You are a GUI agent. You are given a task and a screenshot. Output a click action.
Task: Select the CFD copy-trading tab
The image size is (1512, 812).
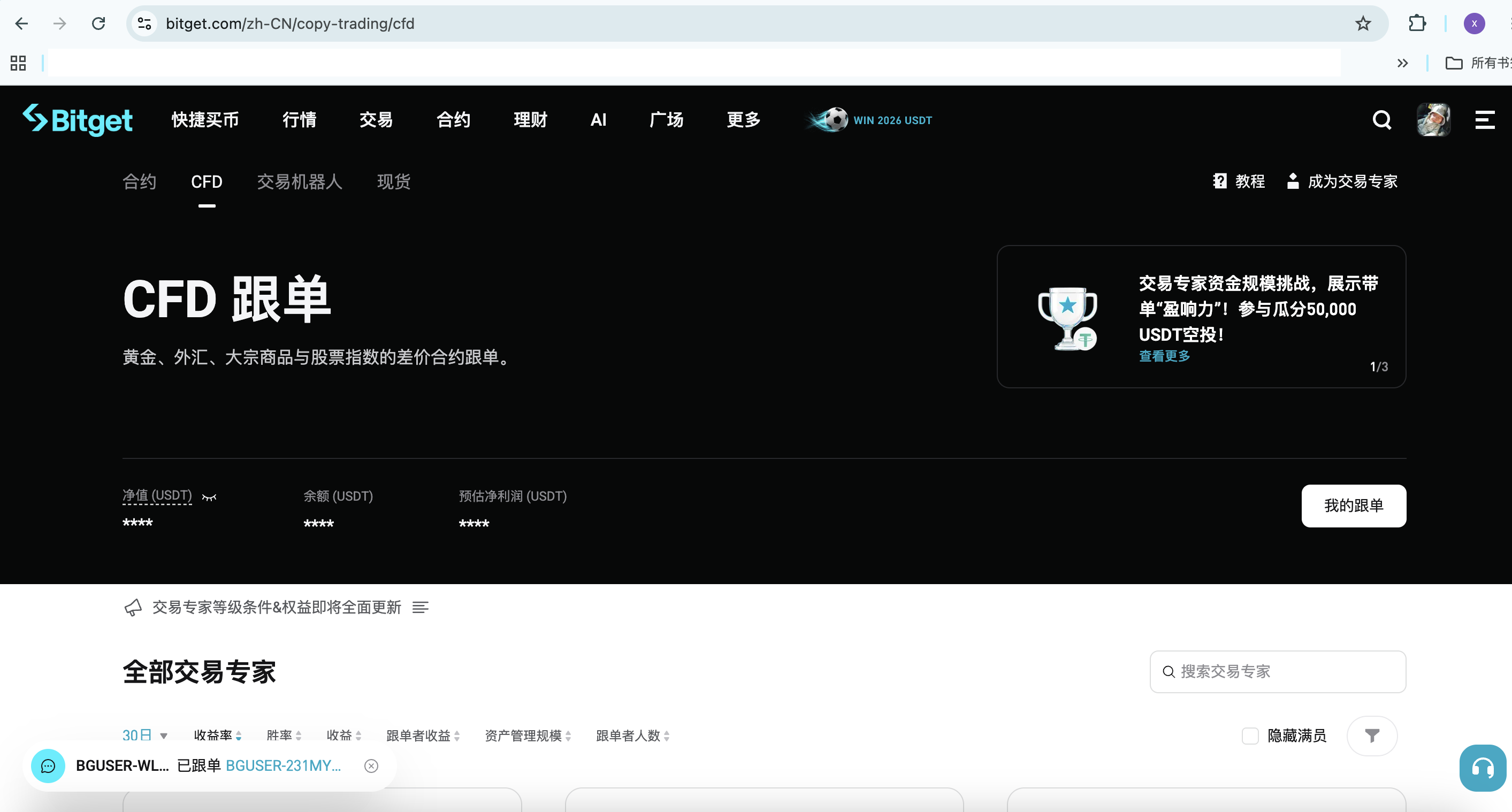point(207,181)
